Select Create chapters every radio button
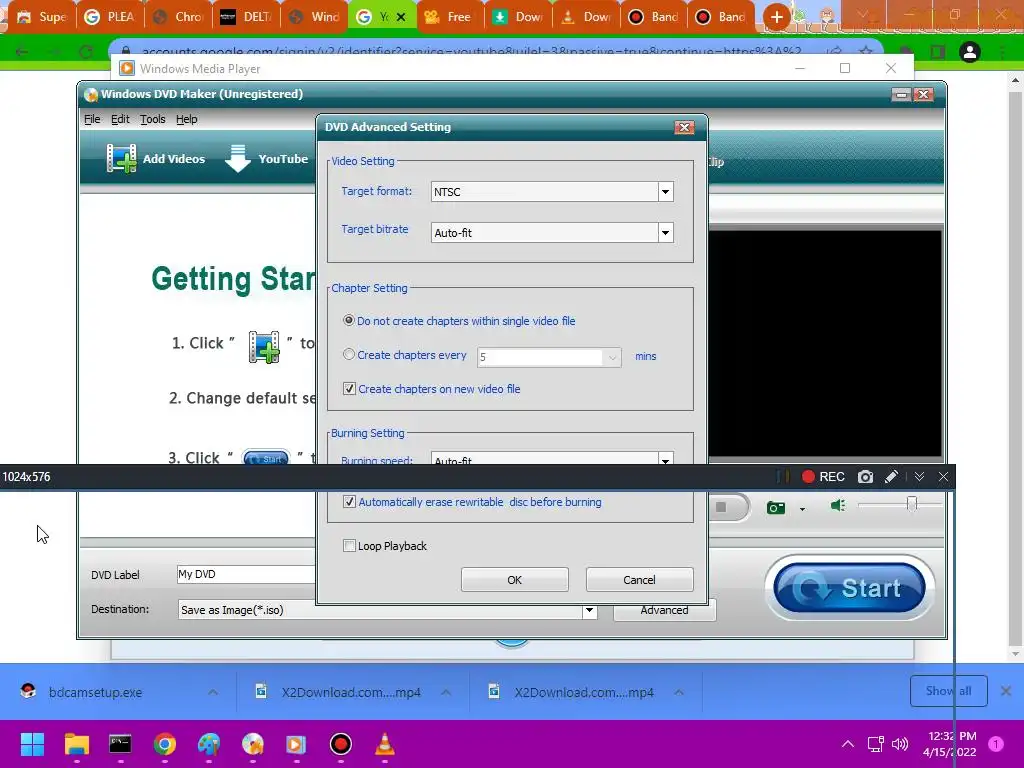 349,355
